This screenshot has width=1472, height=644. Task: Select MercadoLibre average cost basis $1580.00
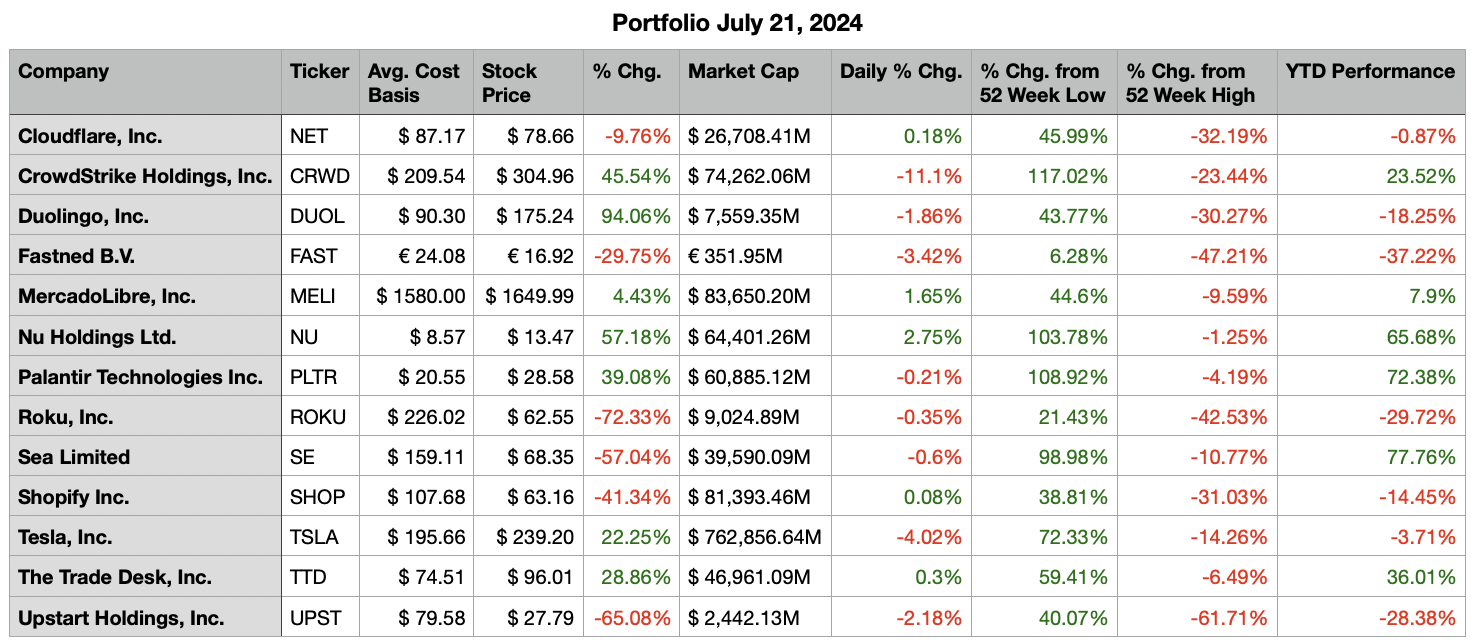(421, 296)
